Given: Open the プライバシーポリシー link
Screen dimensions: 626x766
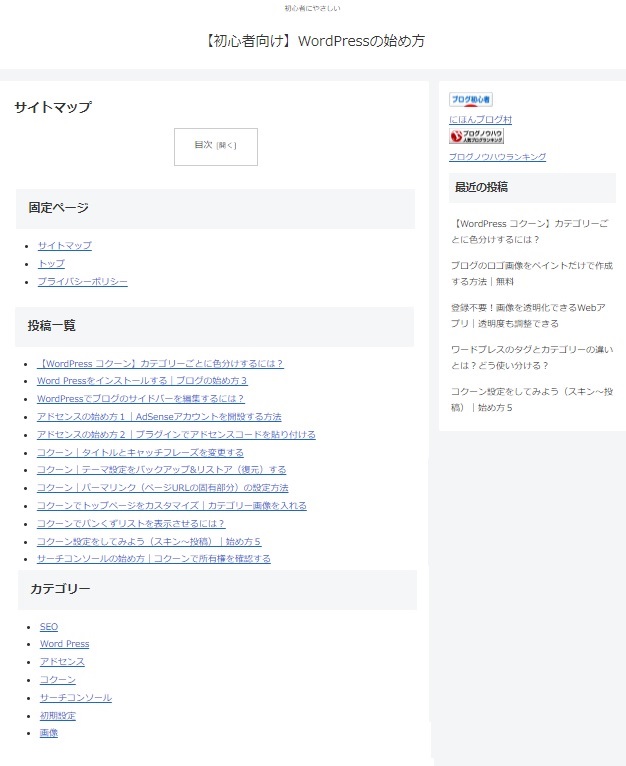Looking at the screenshot, I should pyautogui.click(x=83, y=281).
